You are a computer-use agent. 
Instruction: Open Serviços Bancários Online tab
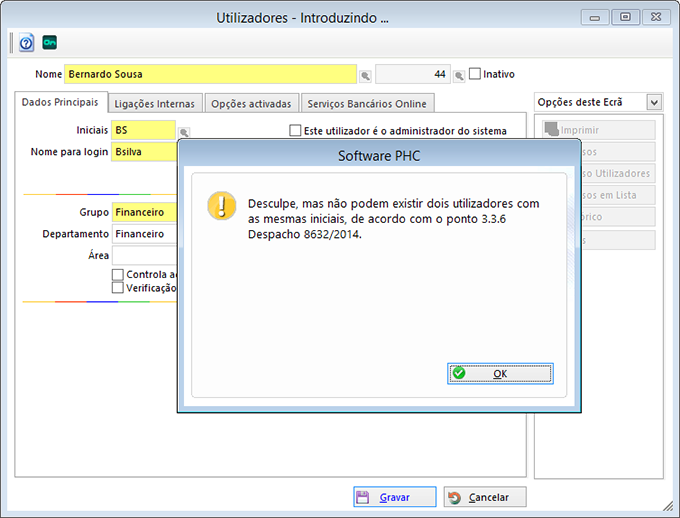(x=367, y=104)
